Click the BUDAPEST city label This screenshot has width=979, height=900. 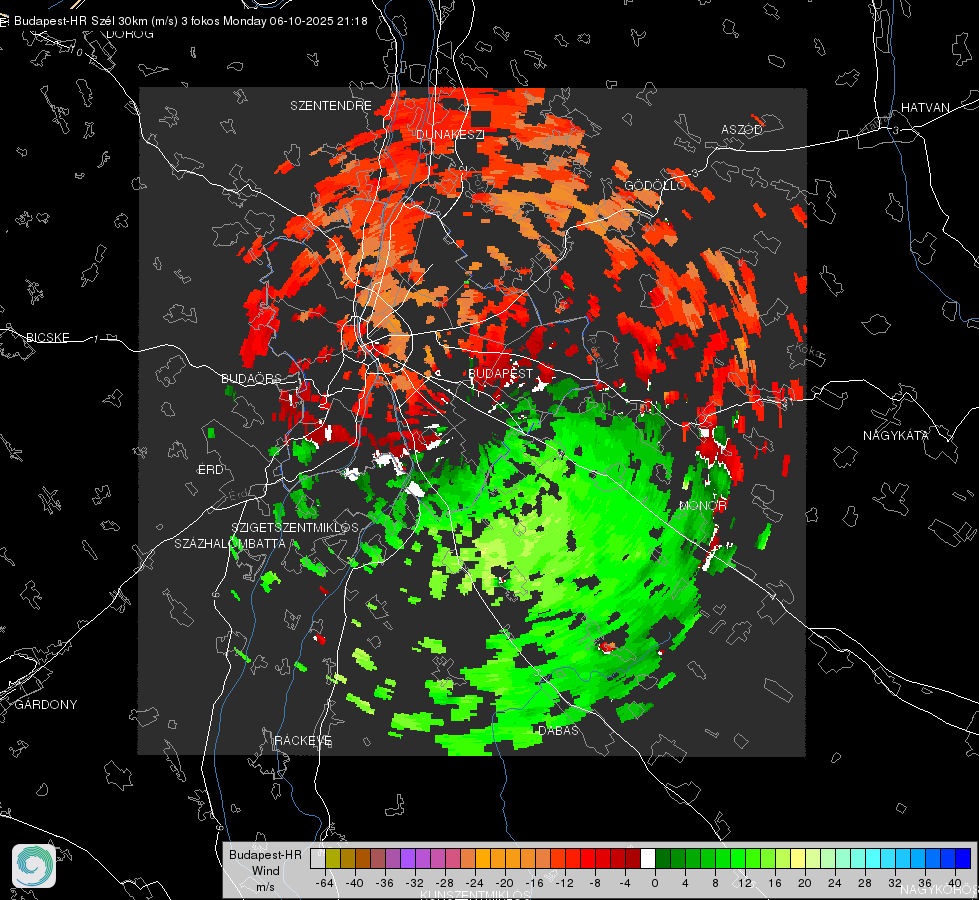(501, 373)
